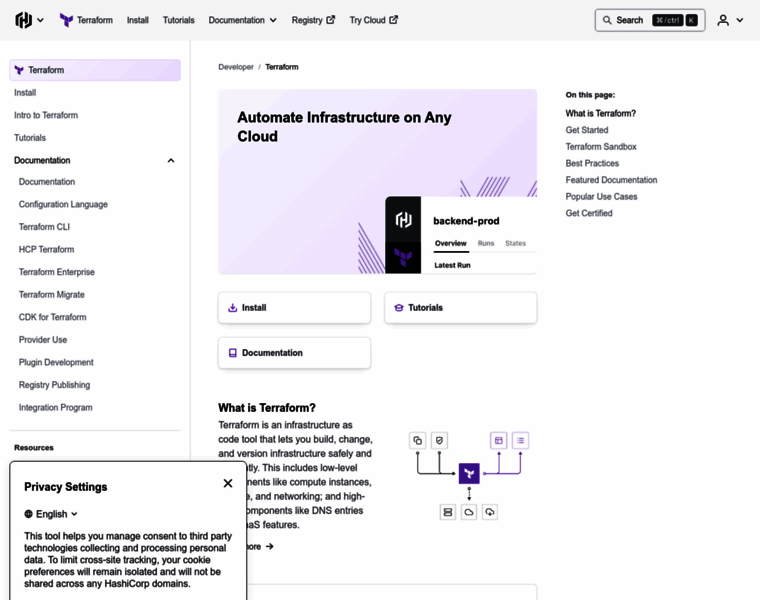Open the Registry external link
The image size is (760, 600).
coord(313,20)
